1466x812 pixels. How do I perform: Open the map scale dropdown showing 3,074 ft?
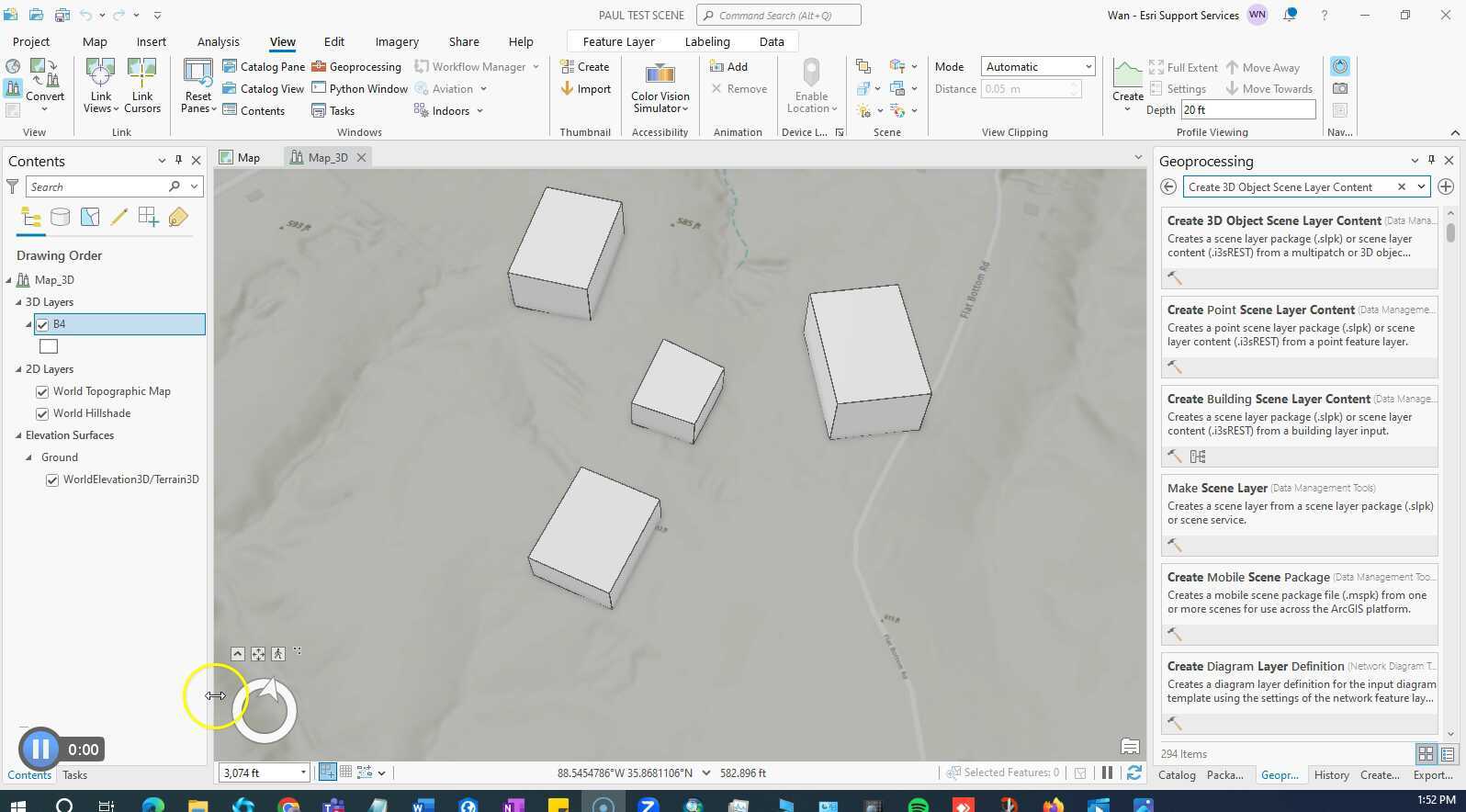303,773
